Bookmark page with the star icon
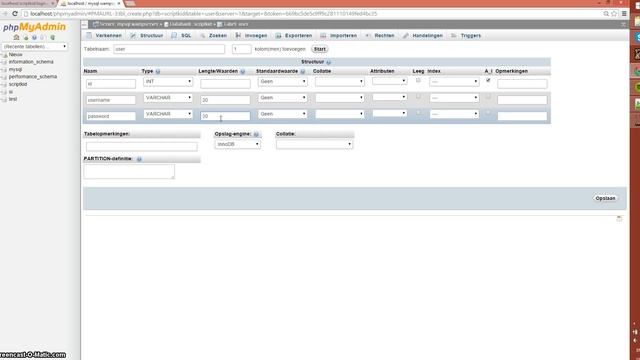The image size is (640, 360). pos(614,13)
